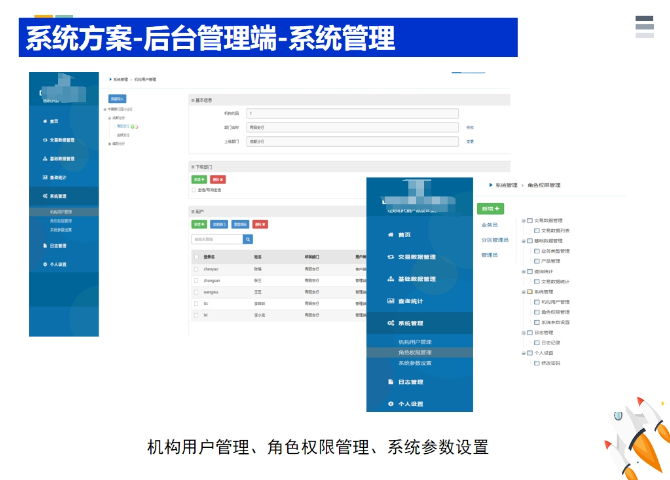Screen dimensions: 670x480
Task: Collapse the 成都分行 node in department tree
Action: (x=109, y=118)
